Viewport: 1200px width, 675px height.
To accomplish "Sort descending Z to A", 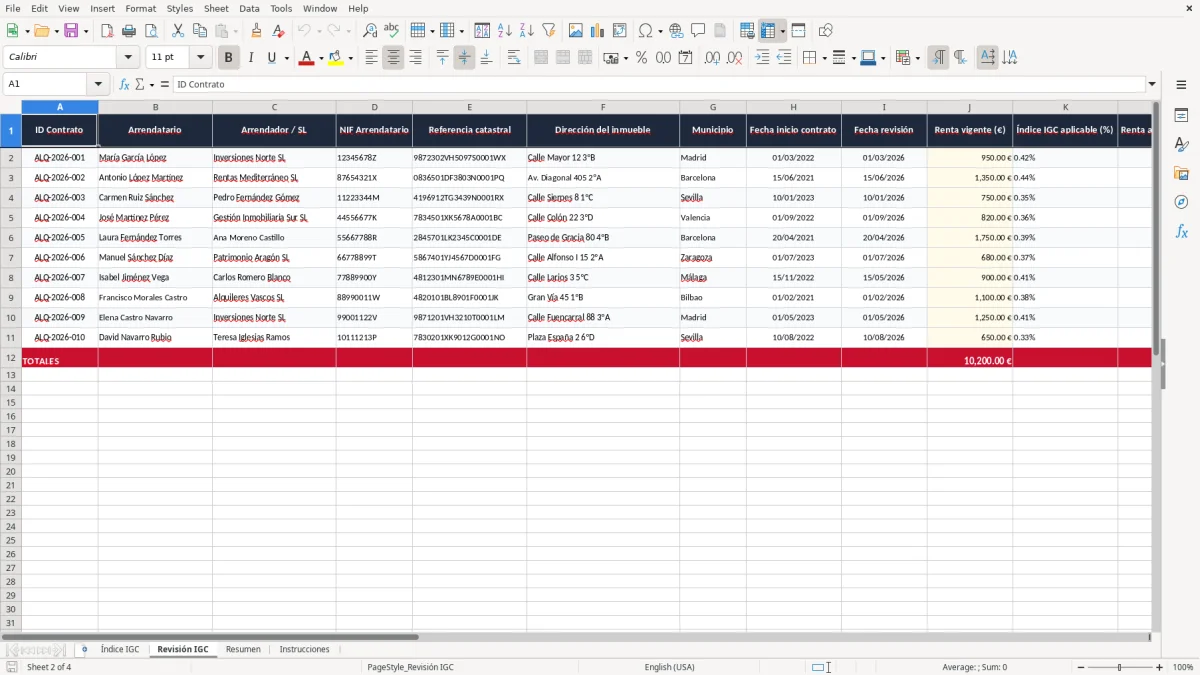I will pyautogui.click(x=526, y=31).
